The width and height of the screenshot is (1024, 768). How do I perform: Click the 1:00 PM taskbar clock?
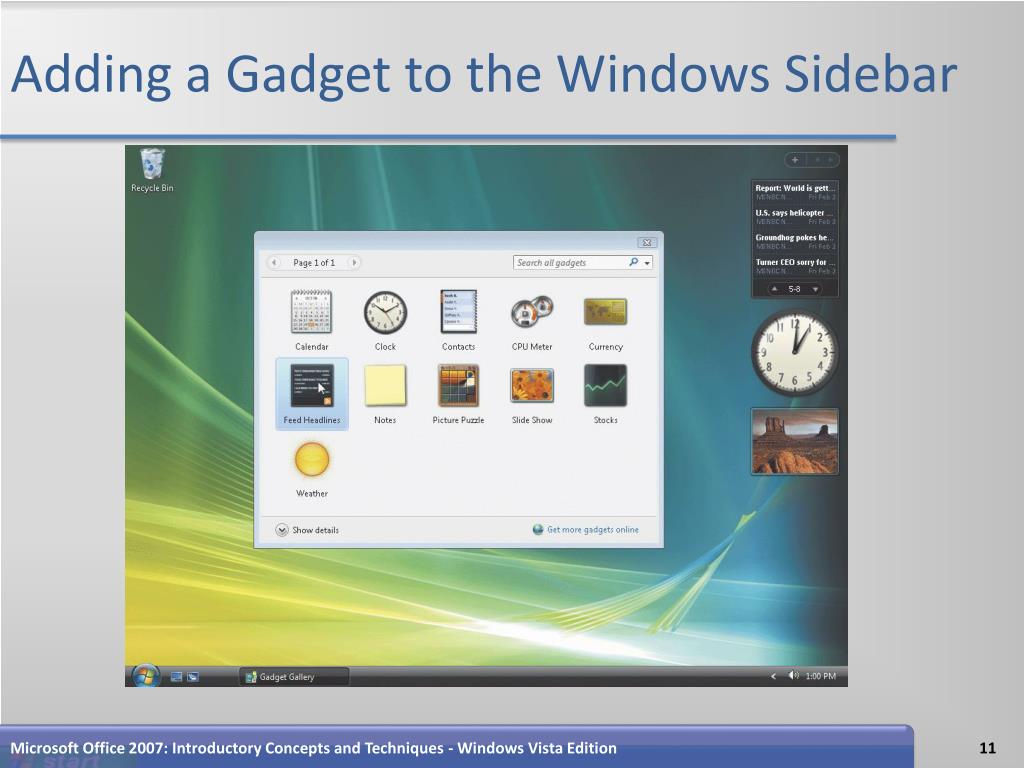coord(820,676)
